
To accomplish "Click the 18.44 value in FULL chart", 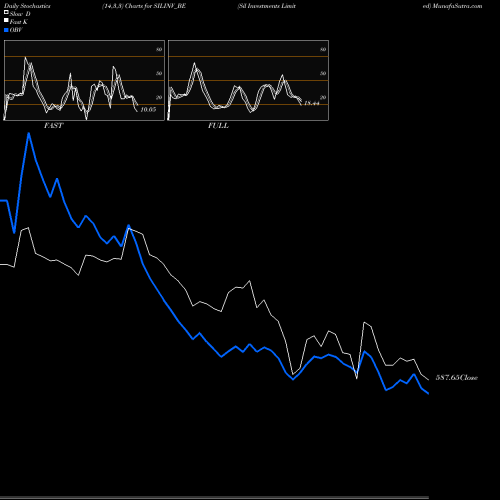I will click(312, 103).
